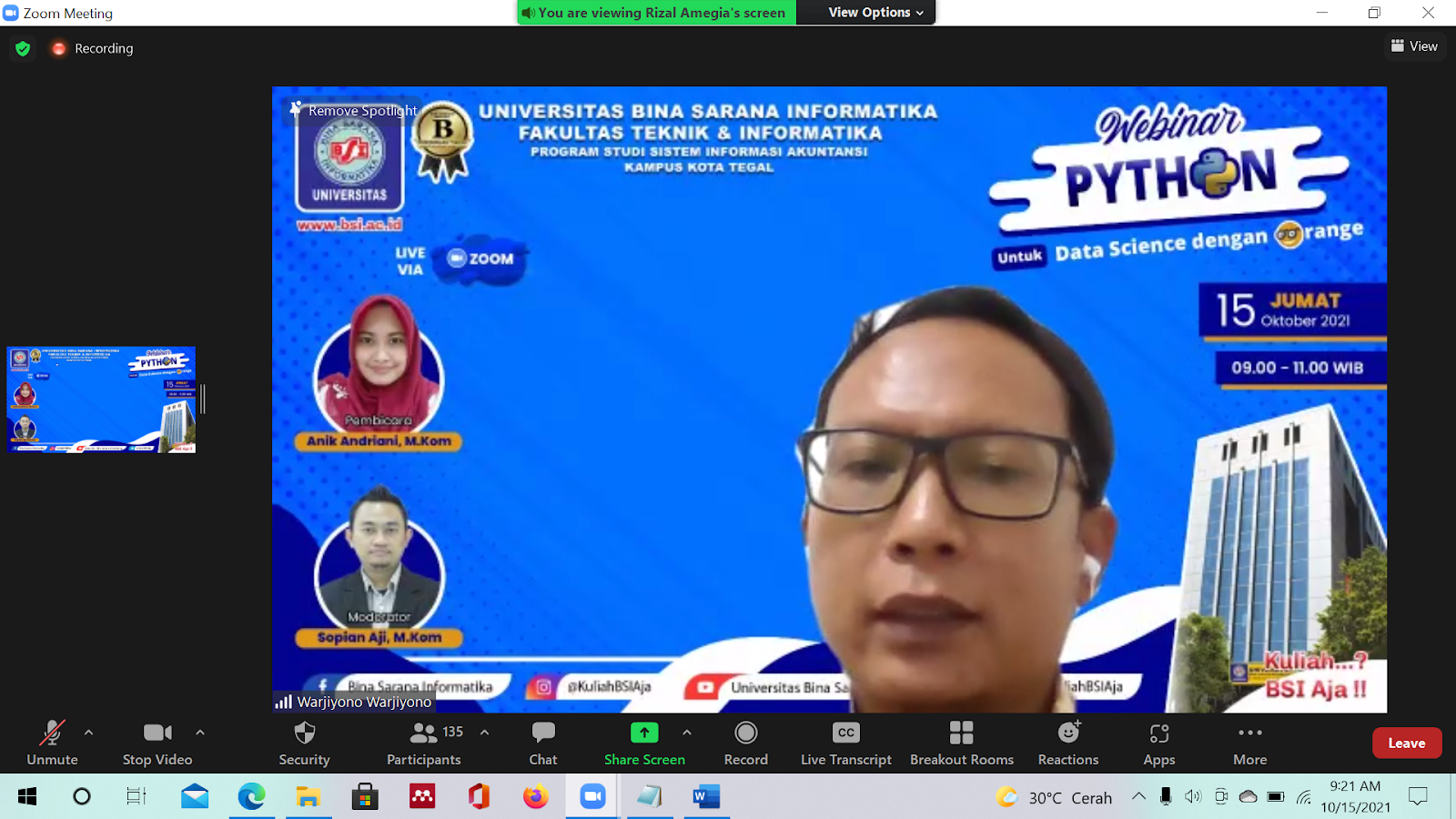Launch Firefox from taskbar
Viewport: 1456px width, 819px height.
(535, 797)
